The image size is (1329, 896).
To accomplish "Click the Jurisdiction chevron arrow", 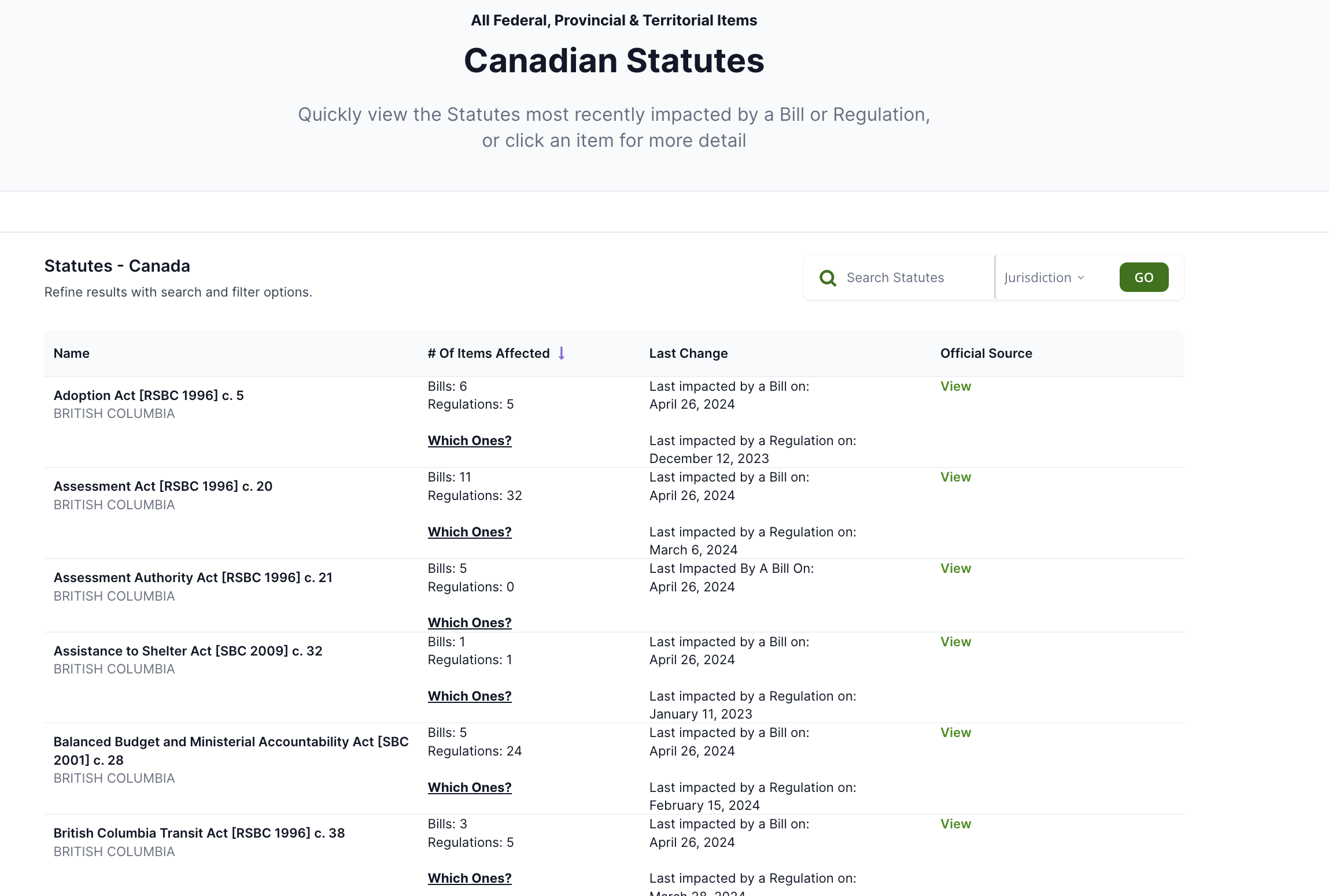I will tap(1080, 278).
